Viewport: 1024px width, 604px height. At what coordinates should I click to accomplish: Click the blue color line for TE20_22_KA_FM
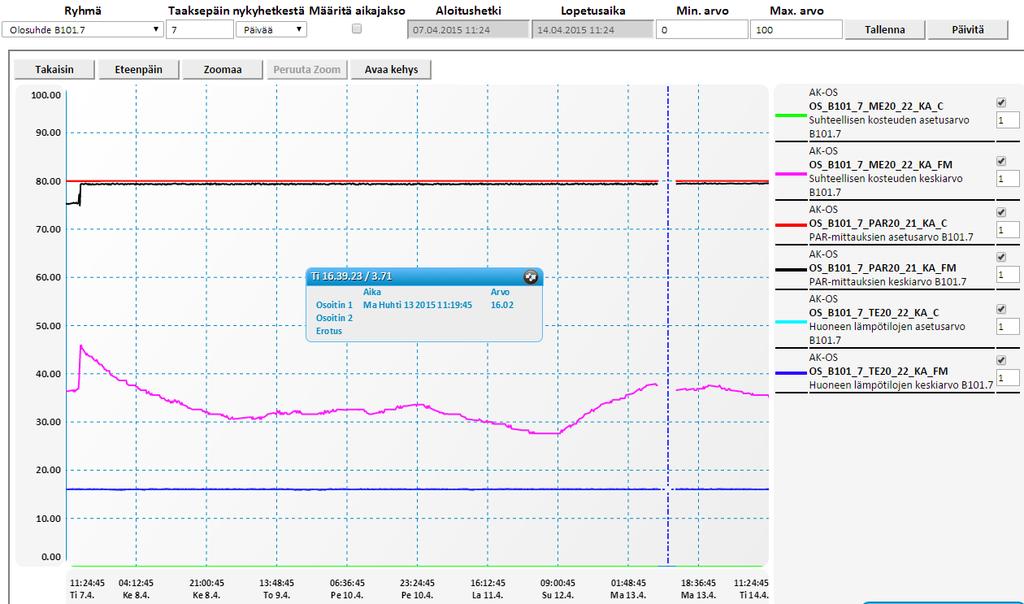click(791, 373)
